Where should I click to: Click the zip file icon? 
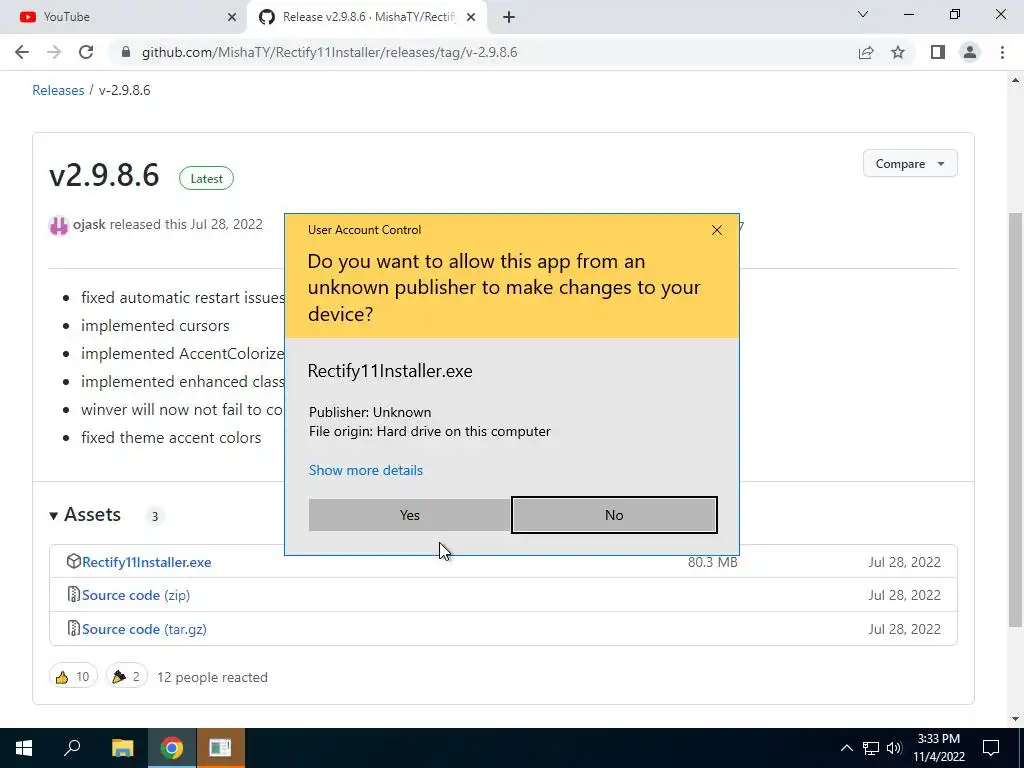(74, 594)
